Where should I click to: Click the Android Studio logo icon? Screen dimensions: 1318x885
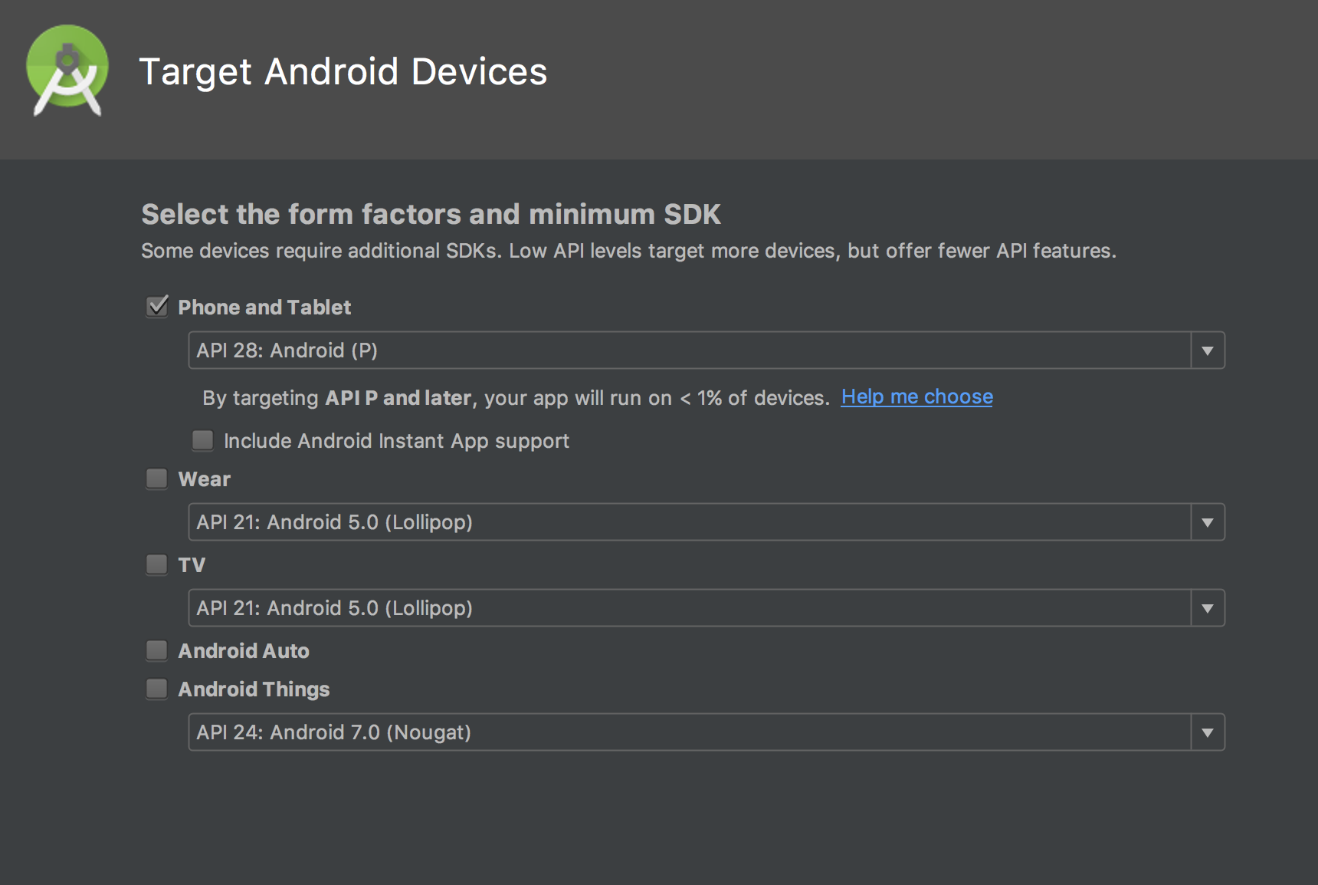(x=68, y=71)
